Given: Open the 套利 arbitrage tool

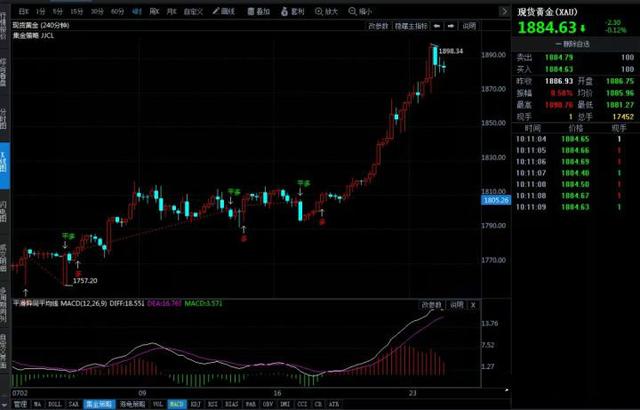Looking at the screenshot, I should (x=293, y=11).
